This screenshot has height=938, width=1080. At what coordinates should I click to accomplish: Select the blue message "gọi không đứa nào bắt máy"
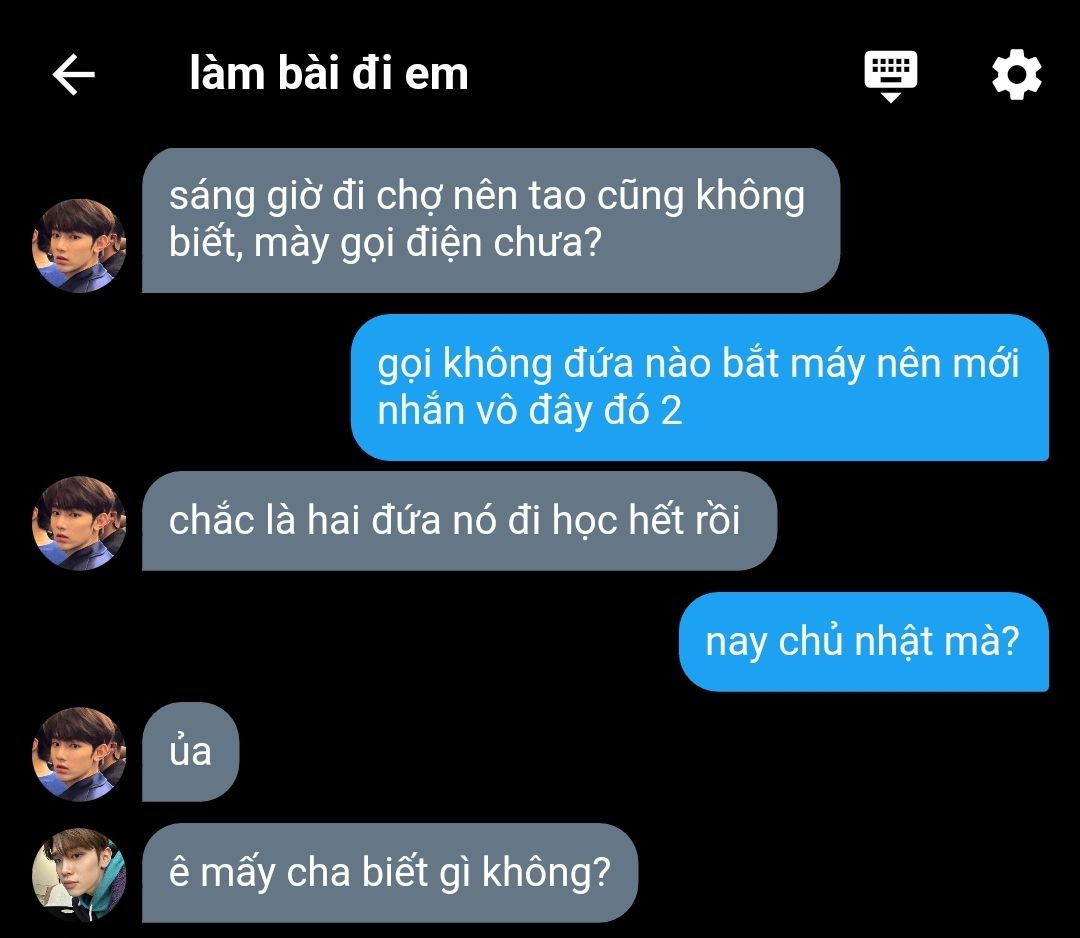[x=700, y=387]
